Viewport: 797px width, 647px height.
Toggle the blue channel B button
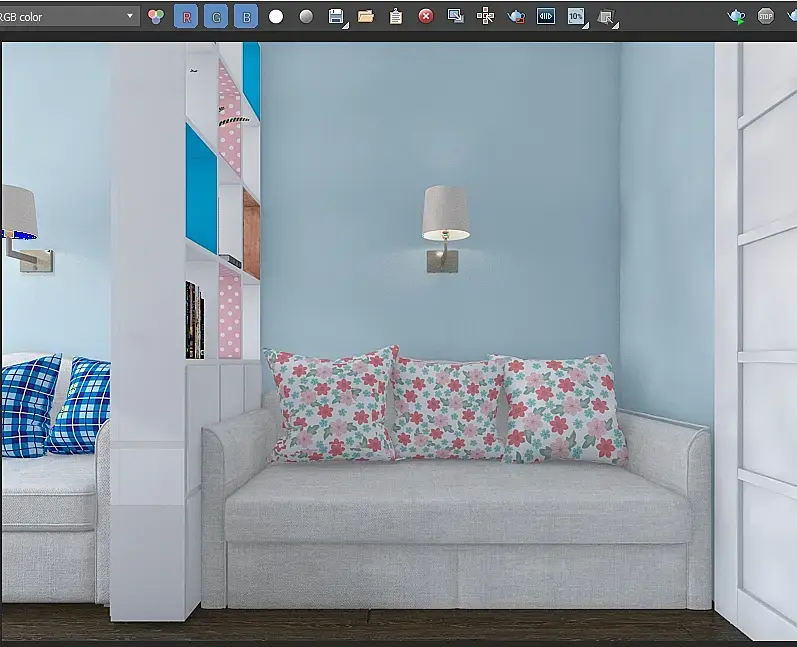(246, 17)
